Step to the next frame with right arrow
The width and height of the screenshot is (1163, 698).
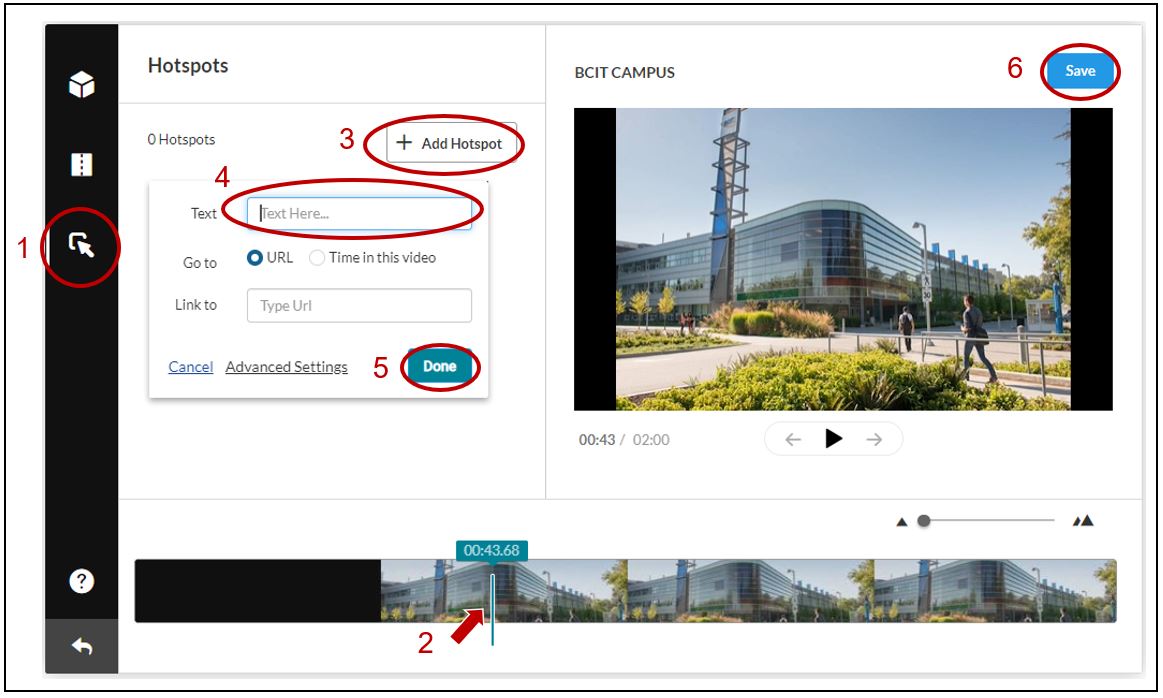point(874,439)
